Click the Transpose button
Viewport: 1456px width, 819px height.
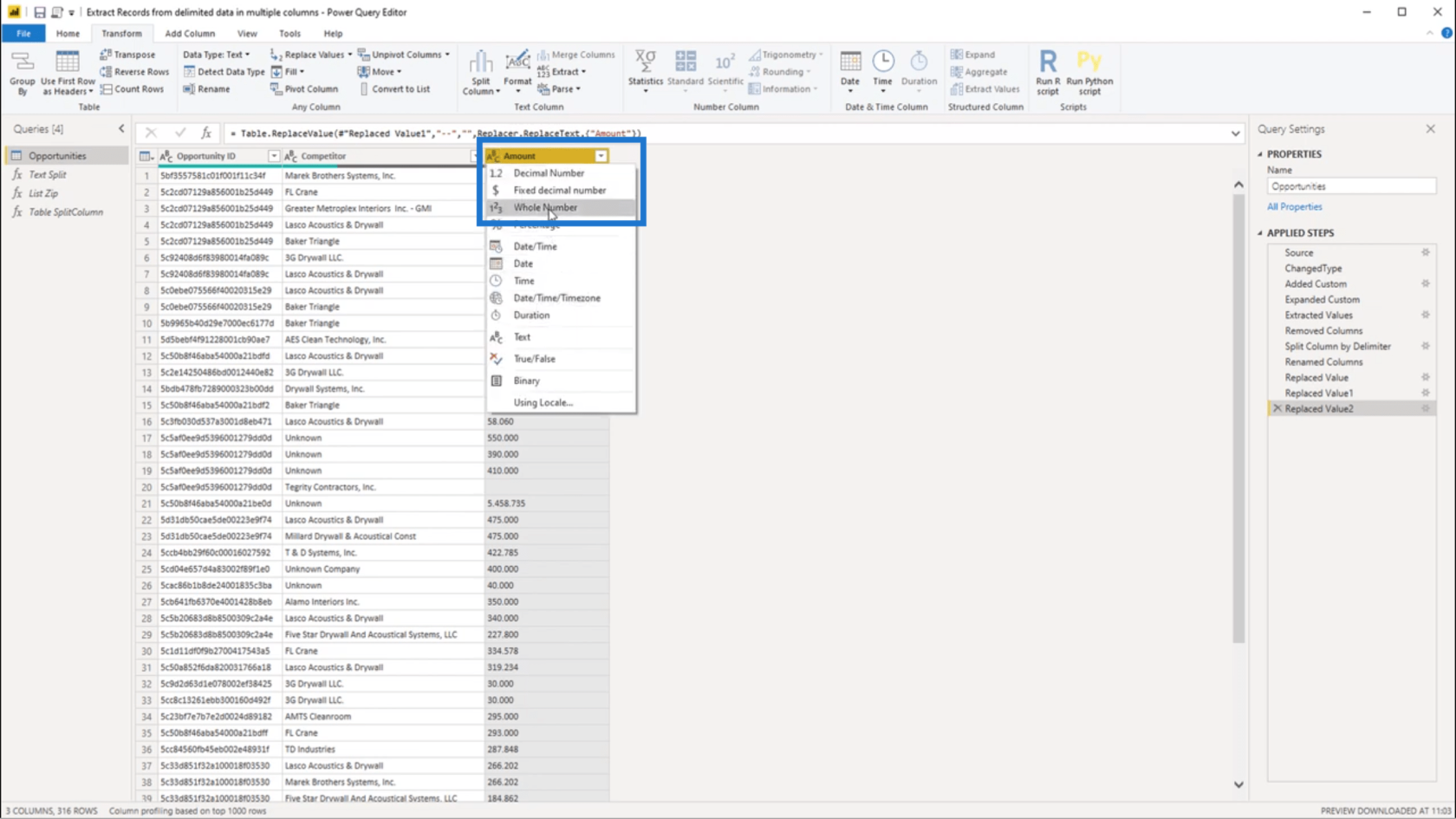coord(127,55)
